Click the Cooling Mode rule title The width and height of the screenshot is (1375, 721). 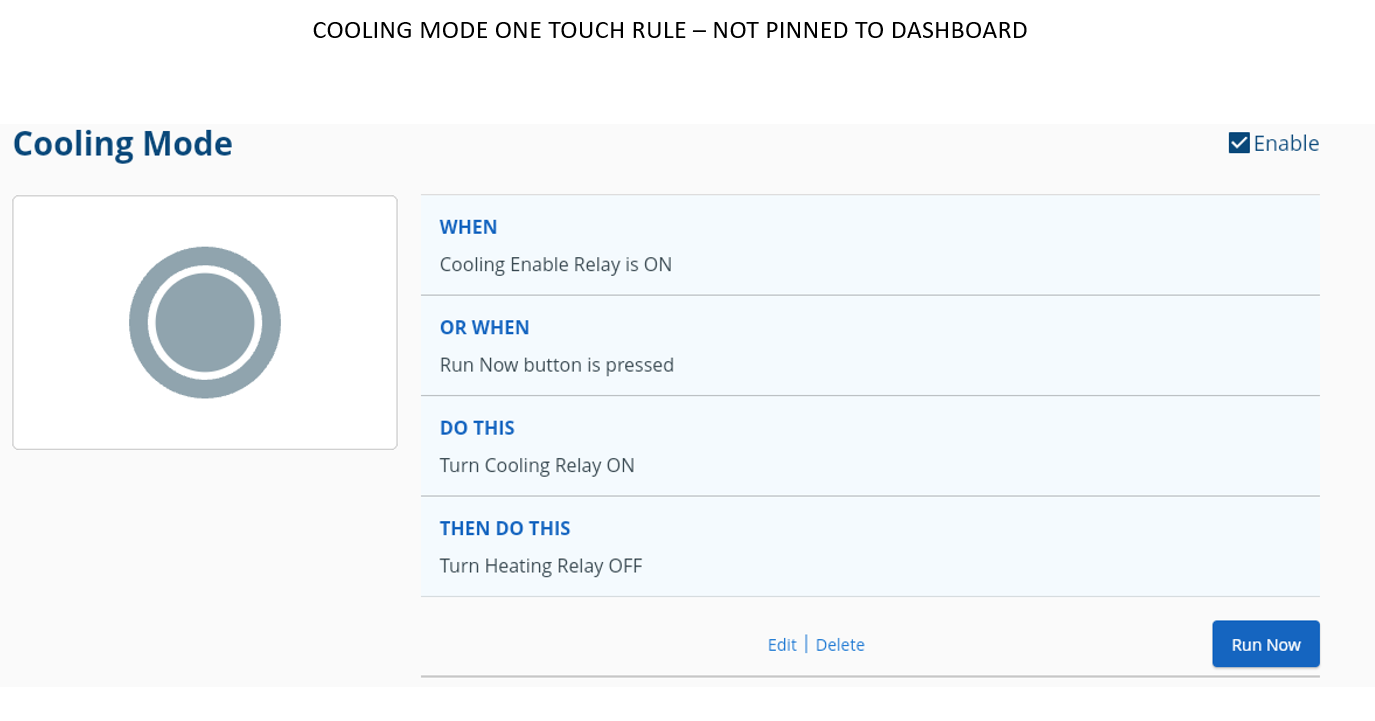[122, 144]
